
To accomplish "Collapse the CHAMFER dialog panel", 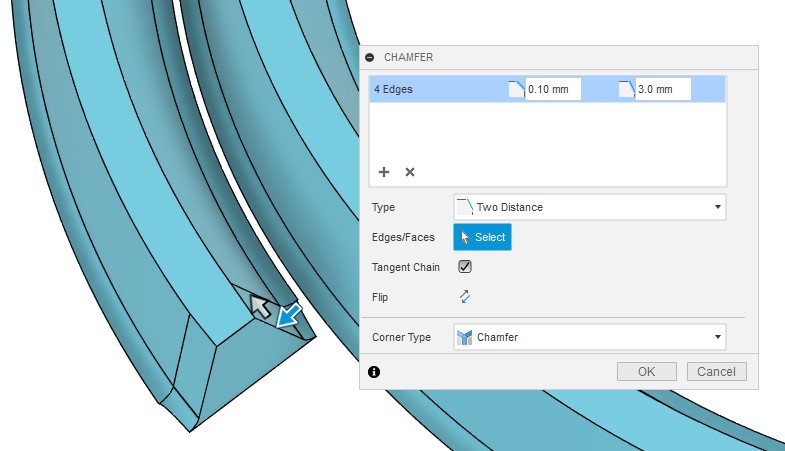I will click(x=370, y=58).
